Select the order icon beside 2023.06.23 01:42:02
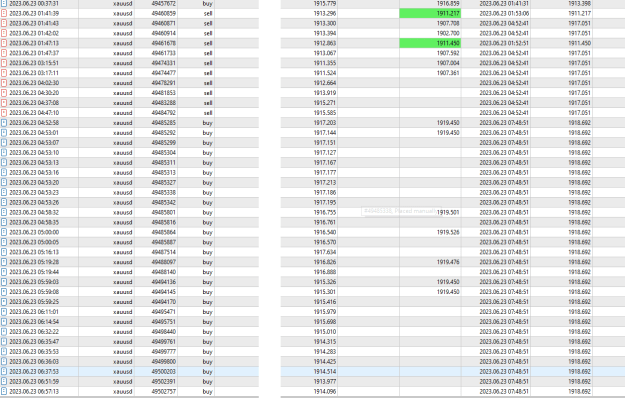 point(4,33)
